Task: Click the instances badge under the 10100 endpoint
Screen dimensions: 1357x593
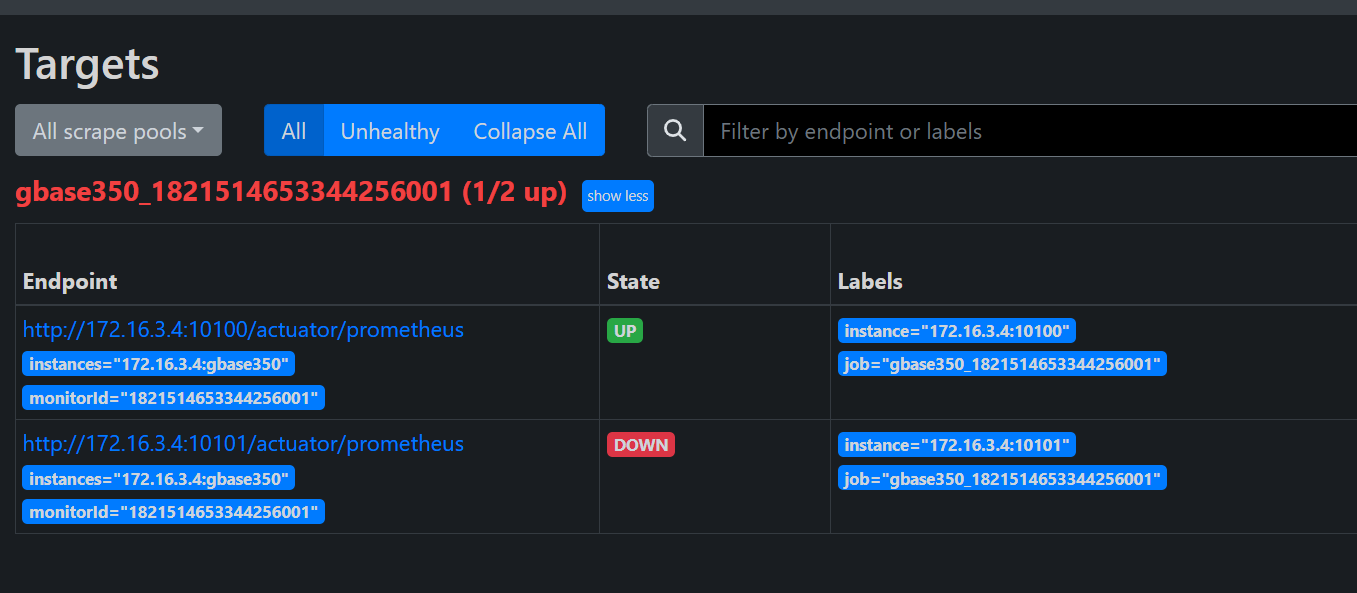Action: [159, 364]
